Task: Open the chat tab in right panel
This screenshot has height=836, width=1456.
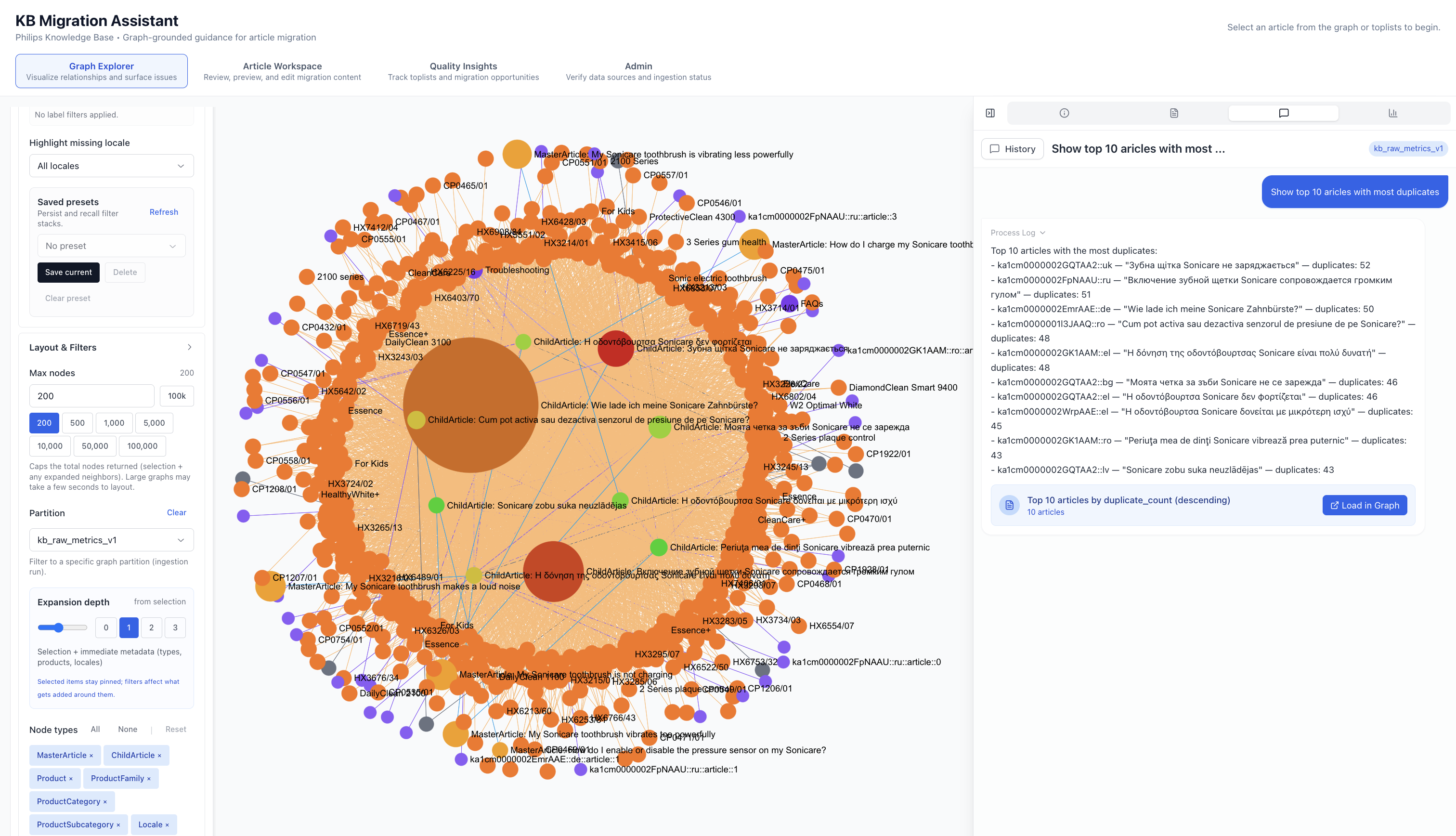Action: tap(1283, 113)
